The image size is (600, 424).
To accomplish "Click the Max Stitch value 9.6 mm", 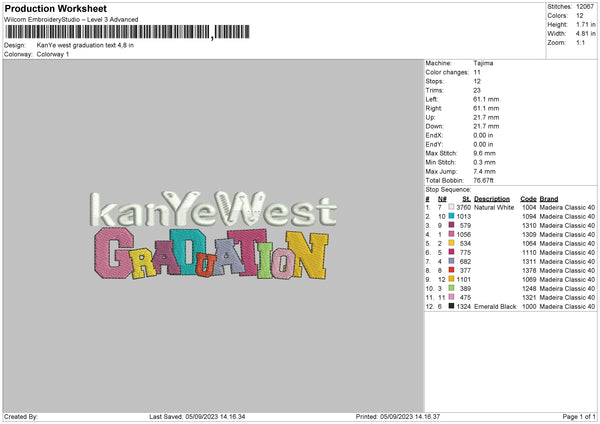I will [484, 153].
